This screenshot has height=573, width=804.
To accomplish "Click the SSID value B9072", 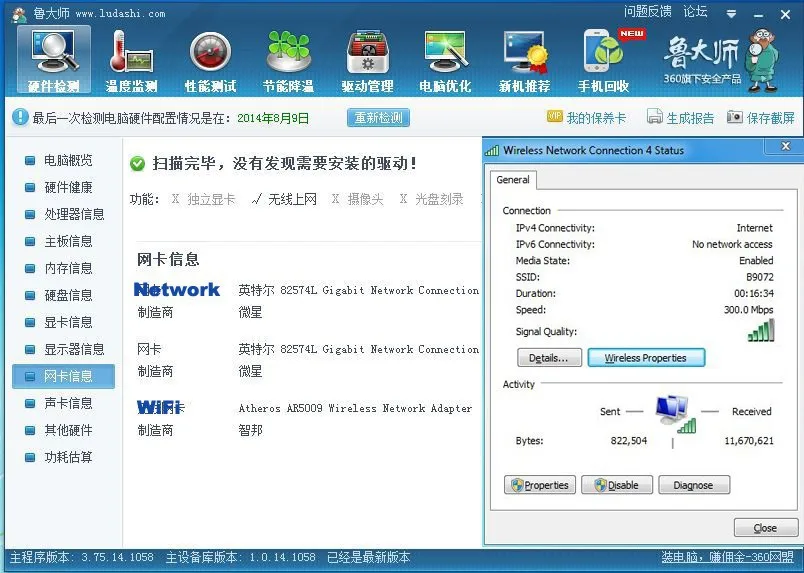I will click(759, 277).
